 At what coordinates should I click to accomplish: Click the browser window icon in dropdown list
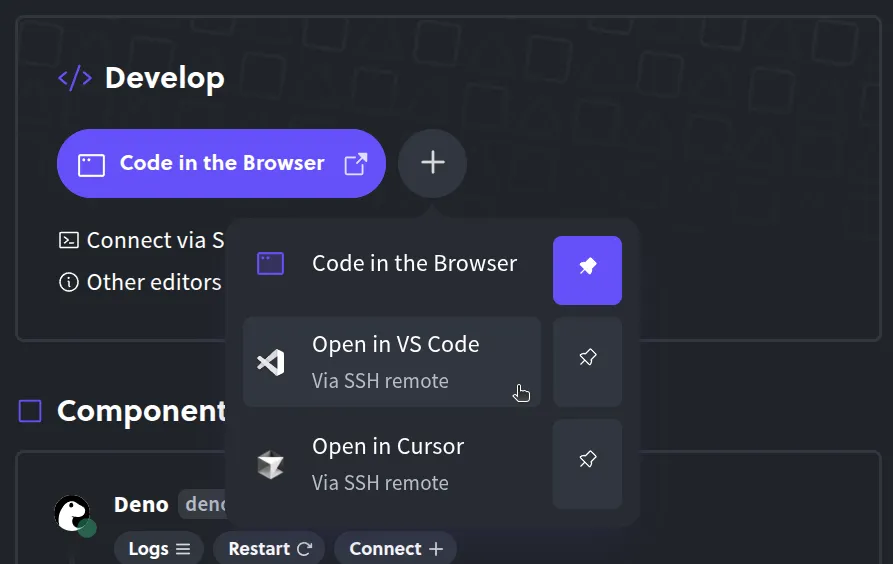[271, 264]
